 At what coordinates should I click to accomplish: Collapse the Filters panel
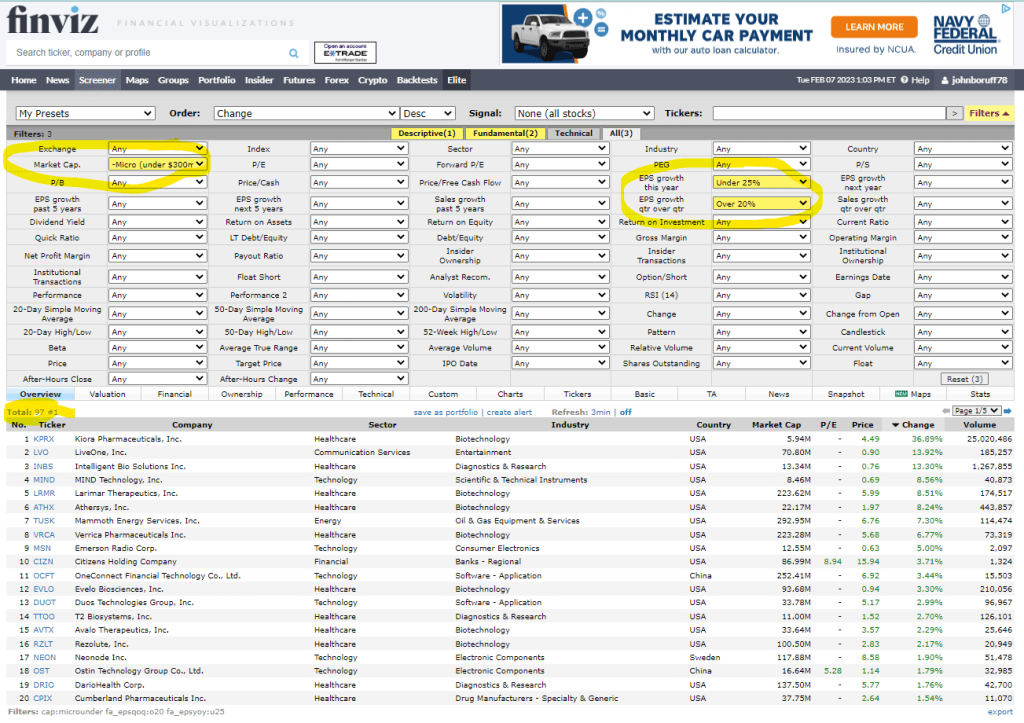(990, 113)
